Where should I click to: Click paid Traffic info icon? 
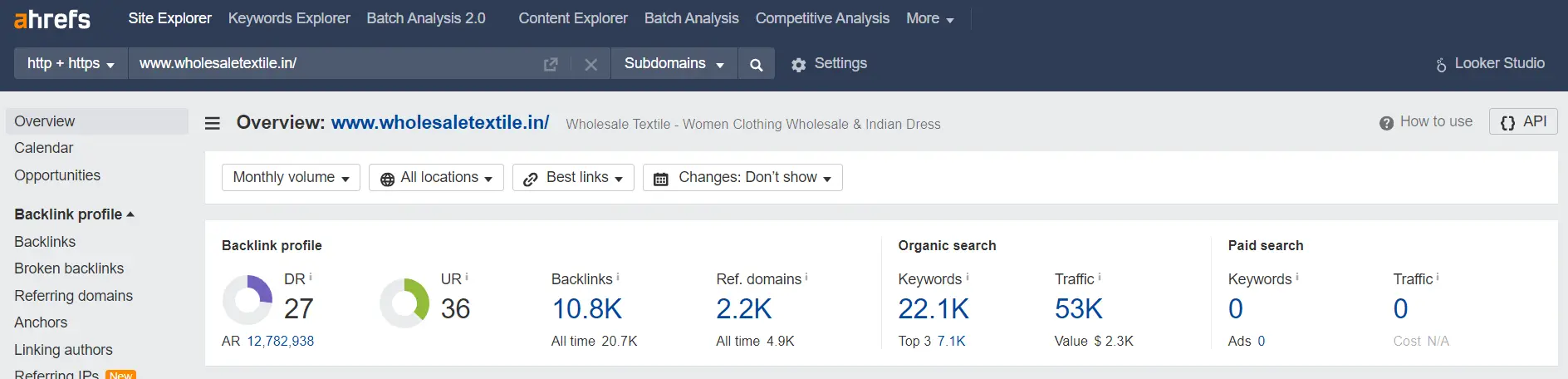point(1438,276)
